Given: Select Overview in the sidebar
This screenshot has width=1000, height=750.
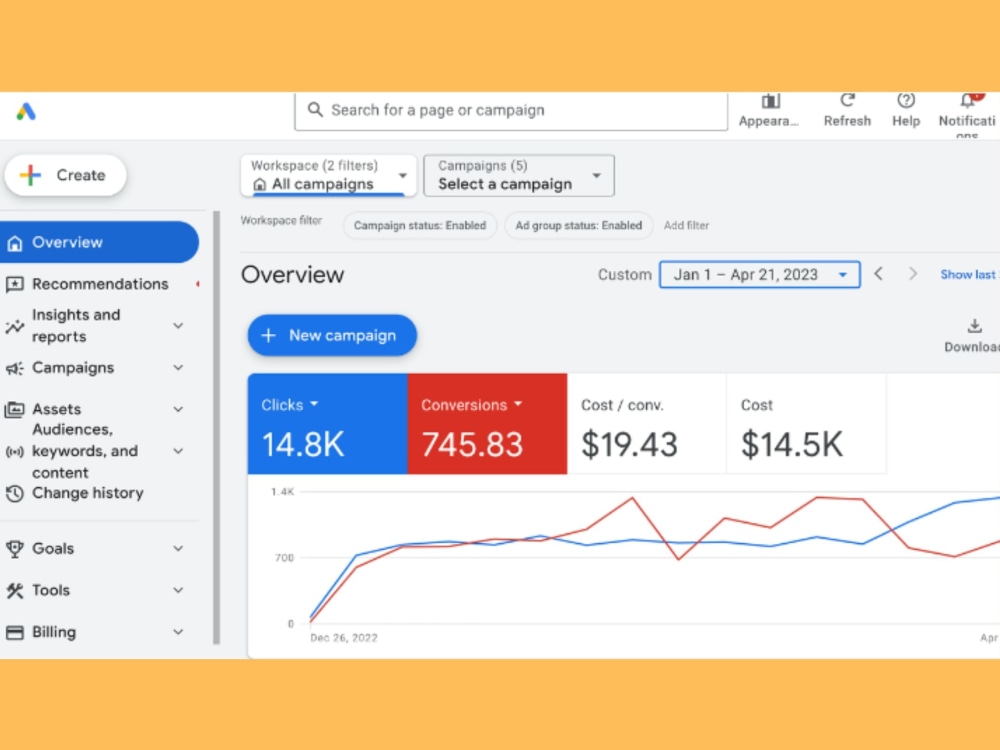Looking at the screenshot, I should coord(98,242).
